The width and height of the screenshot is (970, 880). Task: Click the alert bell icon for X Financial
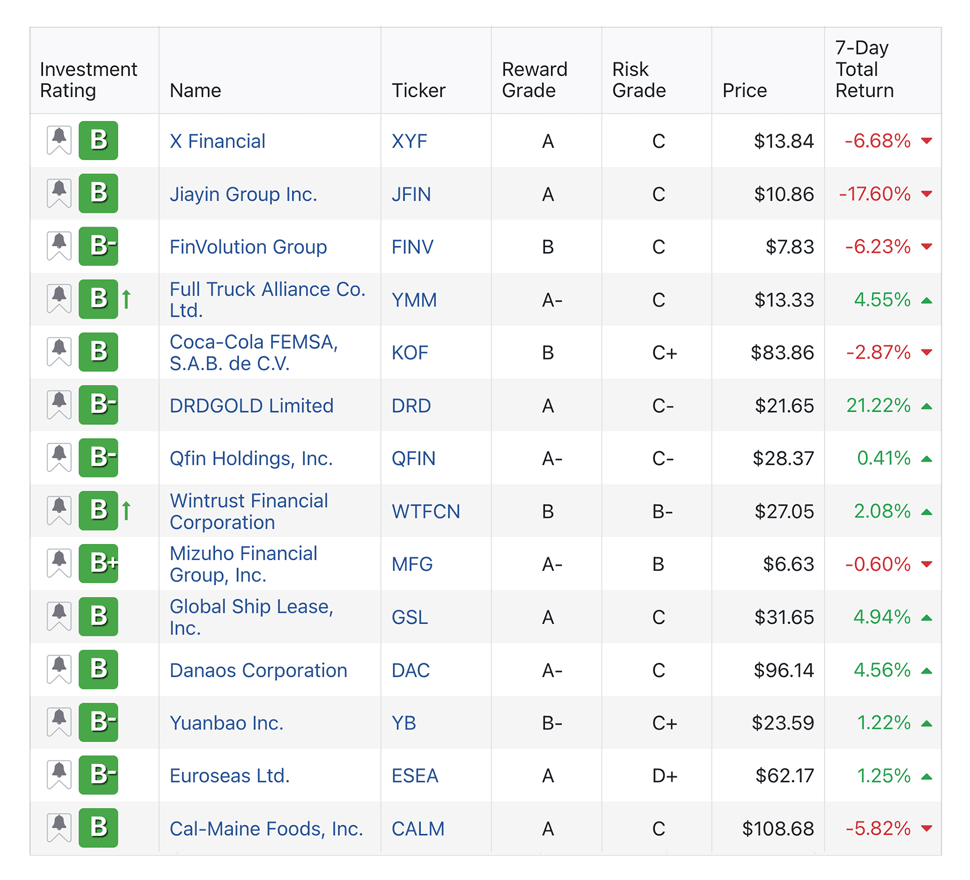coord(59,141)
